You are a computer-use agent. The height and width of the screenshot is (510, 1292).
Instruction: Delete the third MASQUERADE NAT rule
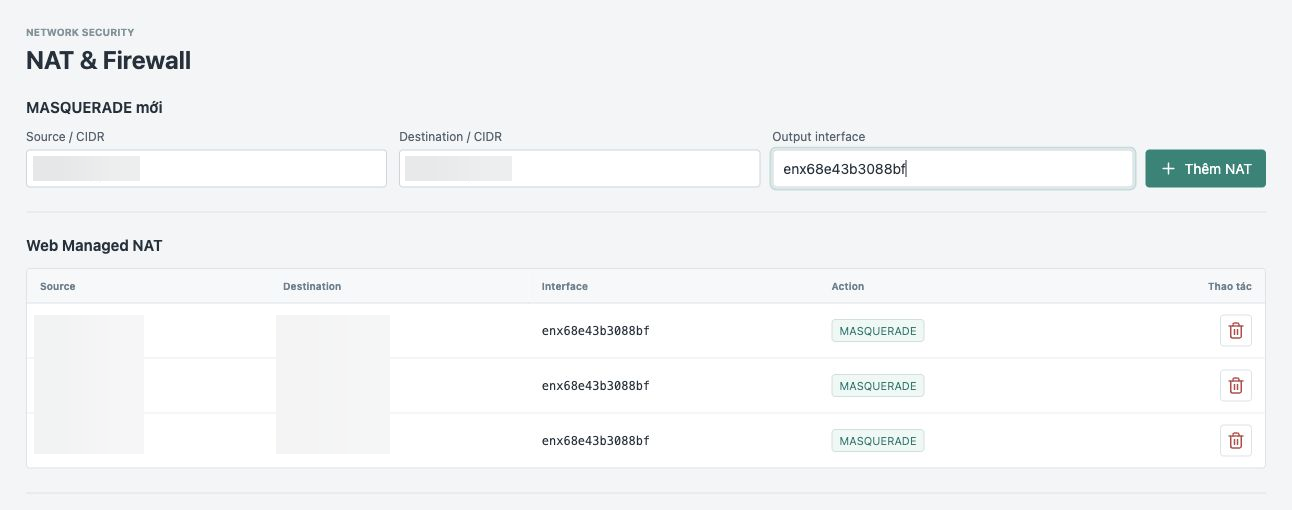point(1235,440)
